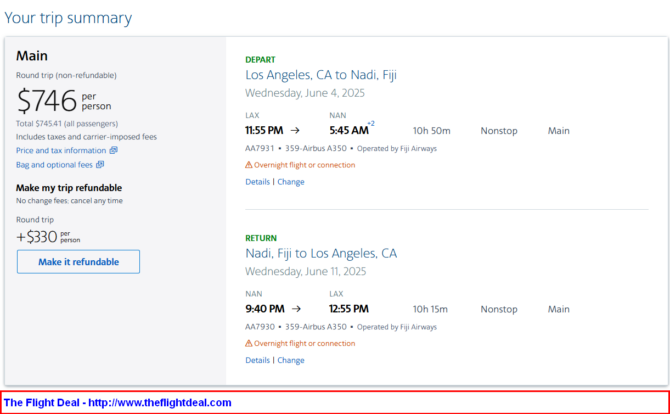Viewport: 670px width, 414px height.
Task: Click the popup icon next to Bag and optional fees
Action: coord(100,164)
